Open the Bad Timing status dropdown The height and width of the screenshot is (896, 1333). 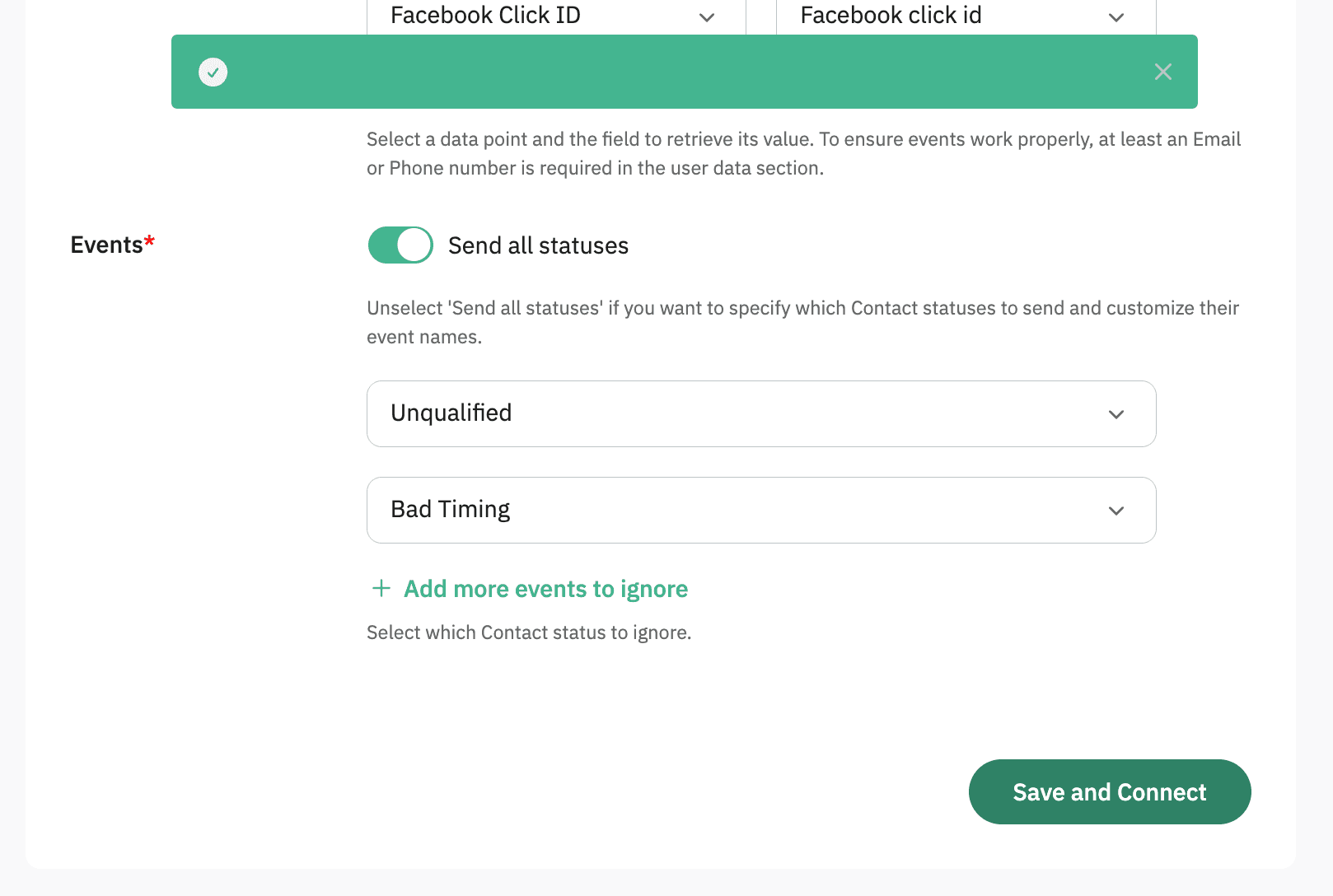741,510
